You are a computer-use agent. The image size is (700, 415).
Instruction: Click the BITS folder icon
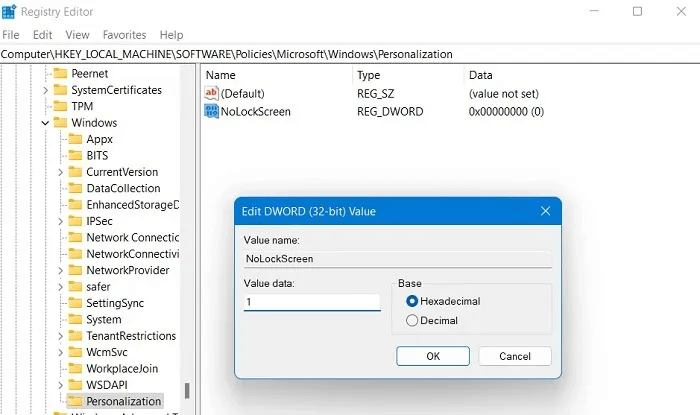[75, 155]
